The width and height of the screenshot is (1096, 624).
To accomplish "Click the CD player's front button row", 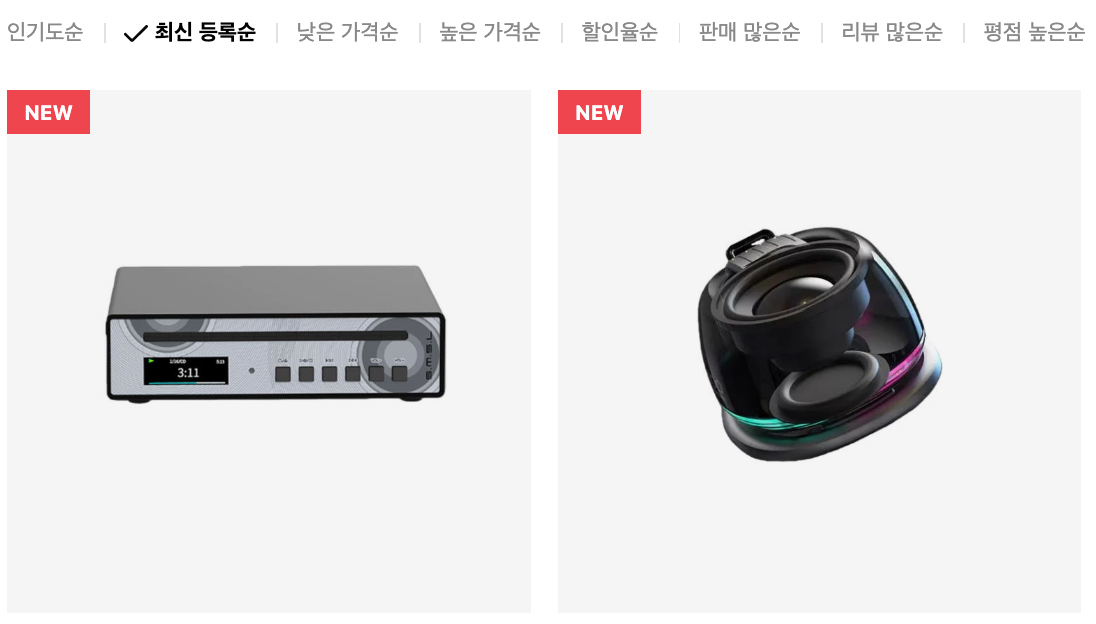I will [341, 373].
